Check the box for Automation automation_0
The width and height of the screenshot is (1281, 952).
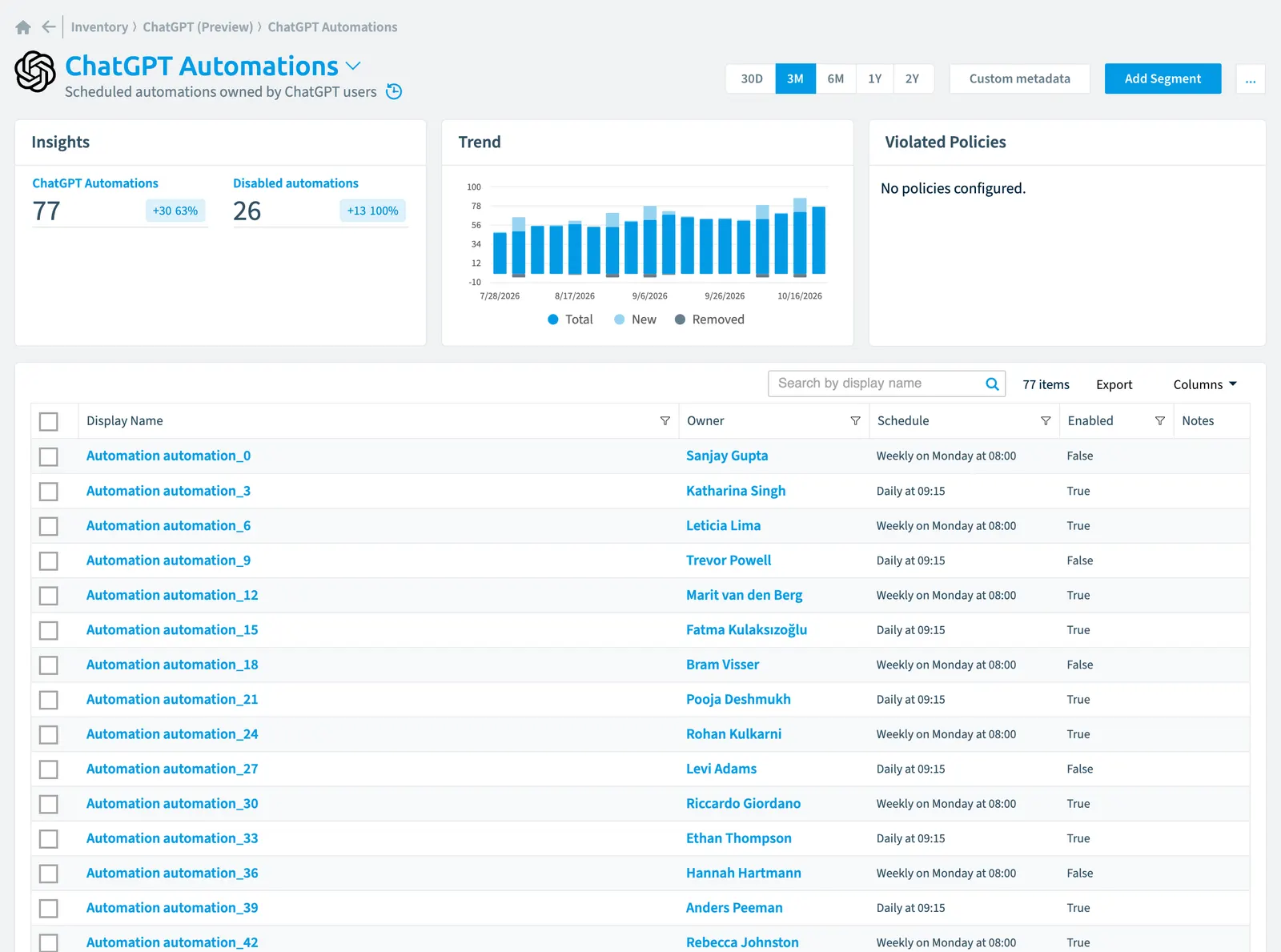pos(49,456)
